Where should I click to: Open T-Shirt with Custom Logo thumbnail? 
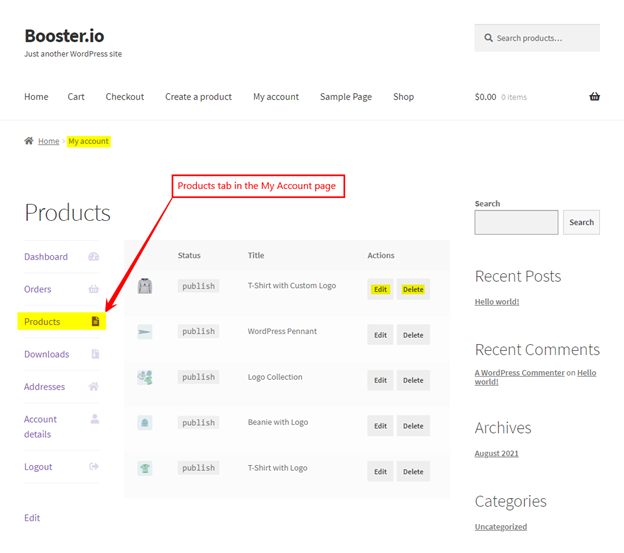click(145, 286)
